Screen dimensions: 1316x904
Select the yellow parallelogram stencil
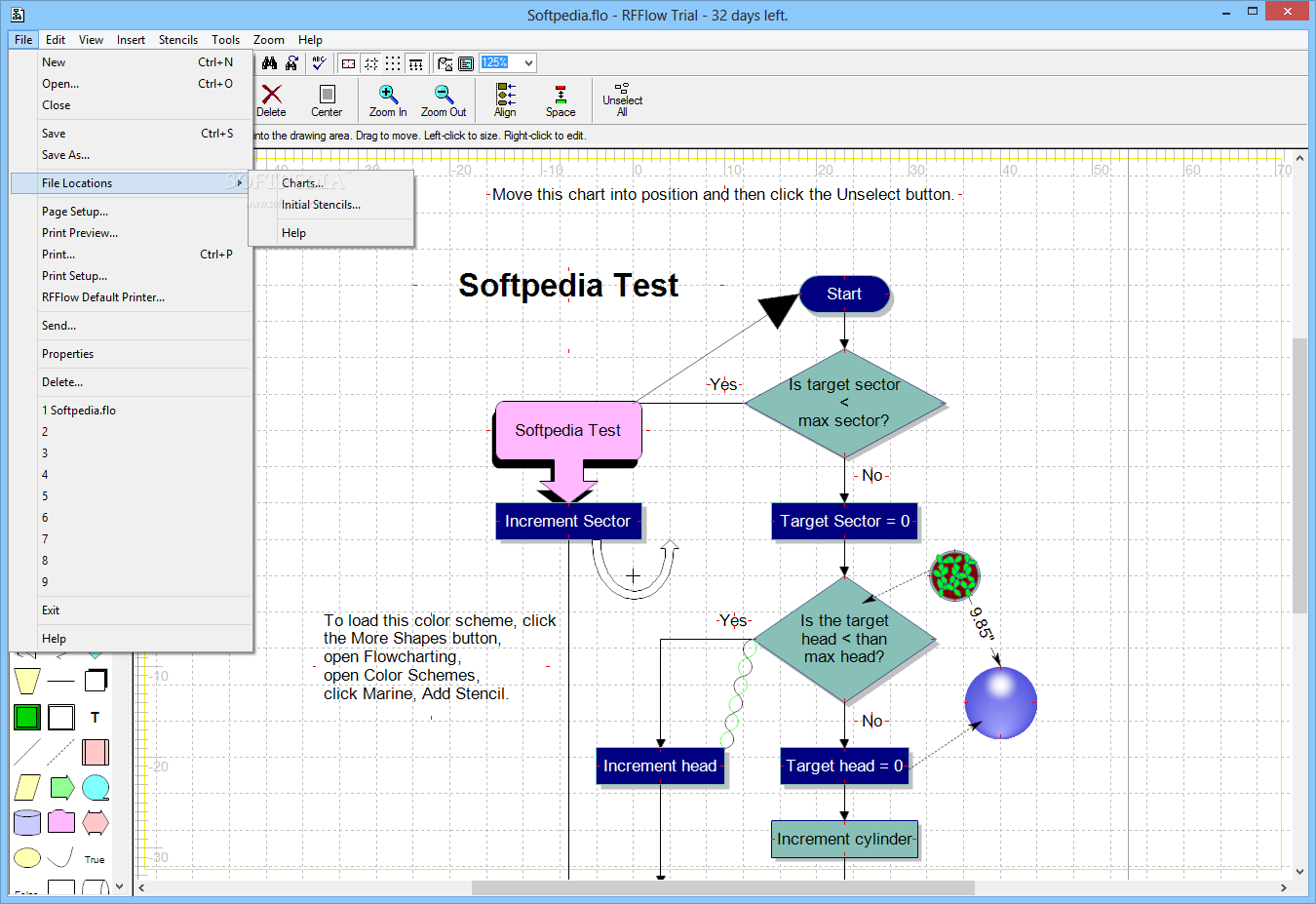pyautogui.click(x=27, y=787)
